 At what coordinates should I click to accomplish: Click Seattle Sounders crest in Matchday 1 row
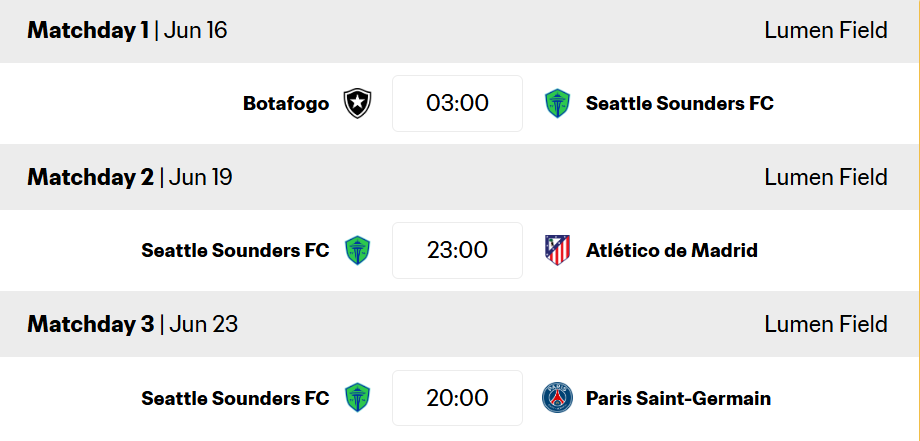557,103
